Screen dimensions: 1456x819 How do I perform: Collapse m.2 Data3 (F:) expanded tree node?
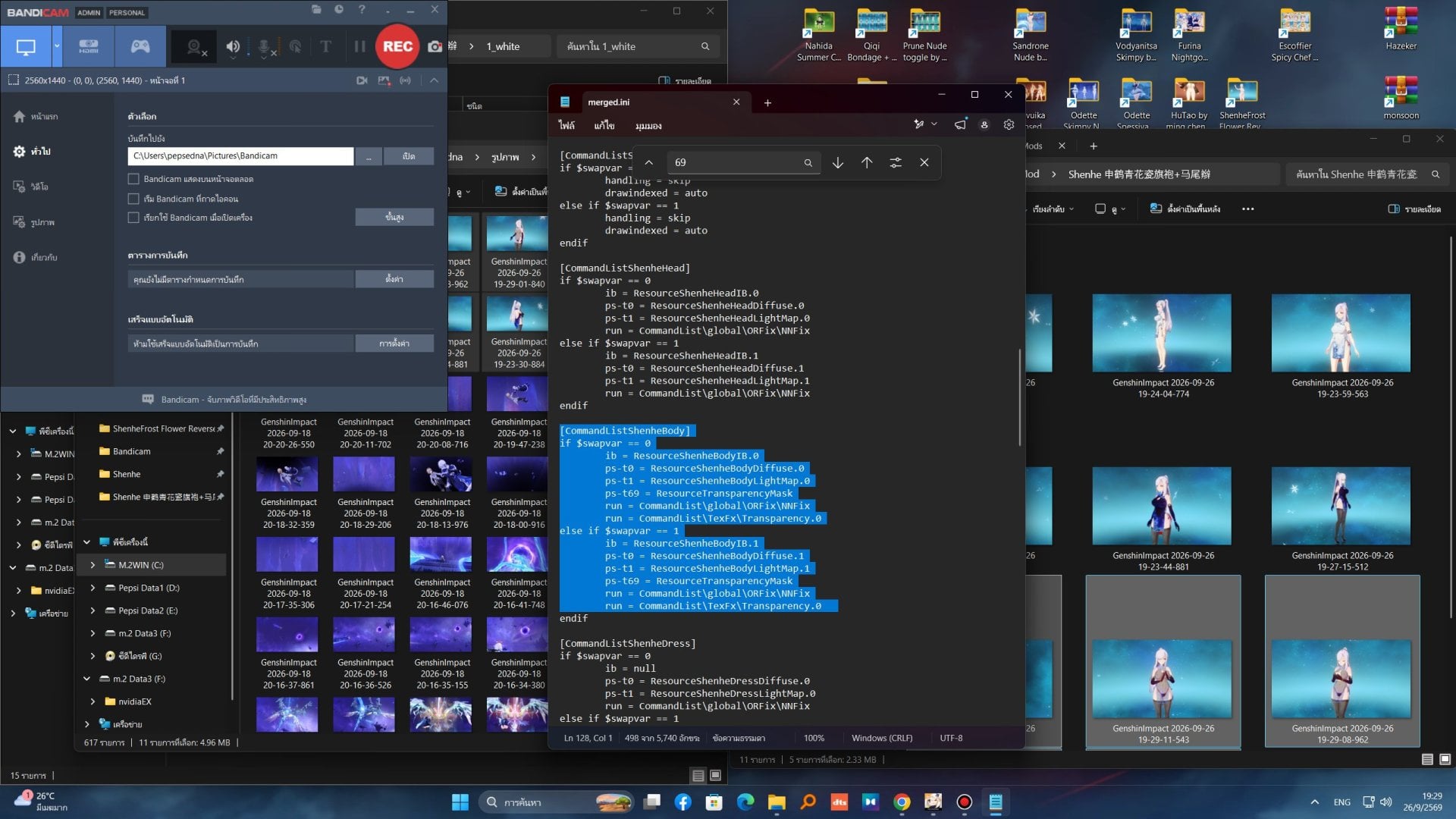(86, 679)
